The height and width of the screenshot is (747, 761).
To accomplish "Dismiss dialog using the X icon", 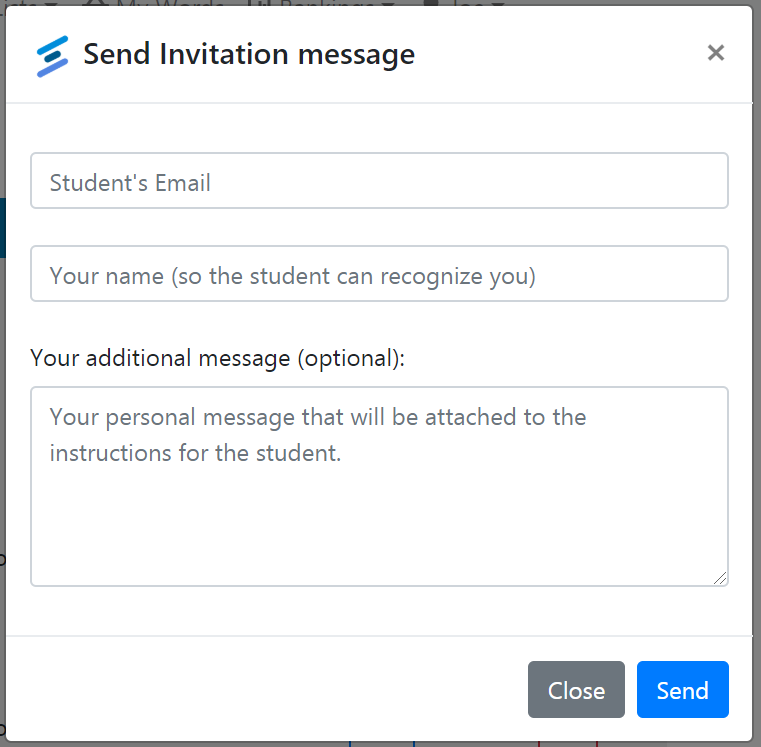I will coord(716,52).
